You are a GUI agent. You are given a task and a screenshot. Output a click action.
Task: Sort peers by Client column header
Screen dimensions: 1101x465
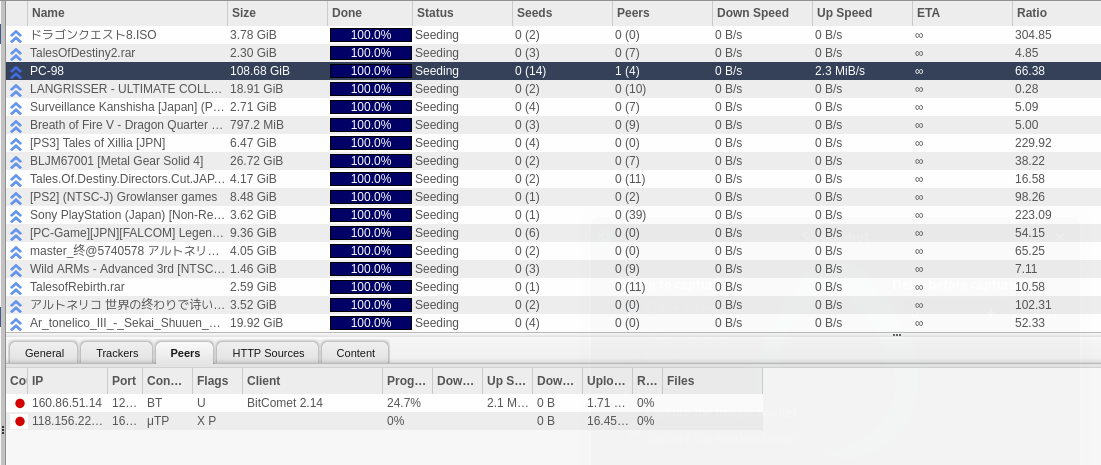tap(312, 381)
